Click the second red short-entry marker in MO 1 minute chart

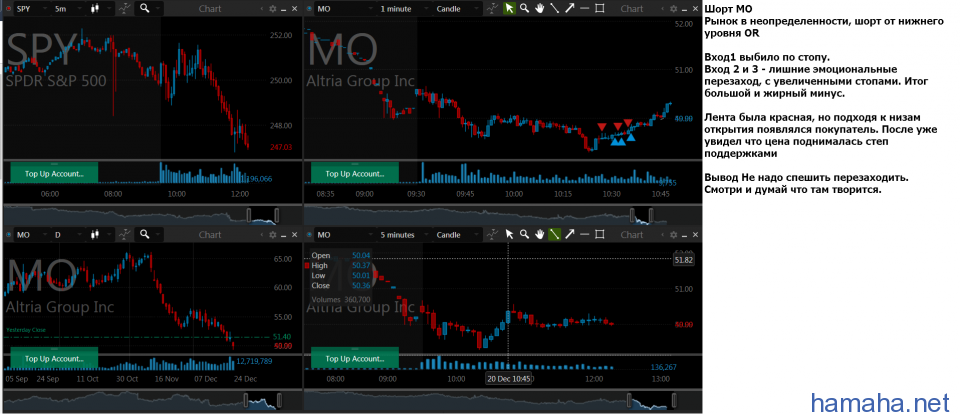coord(618,126)
